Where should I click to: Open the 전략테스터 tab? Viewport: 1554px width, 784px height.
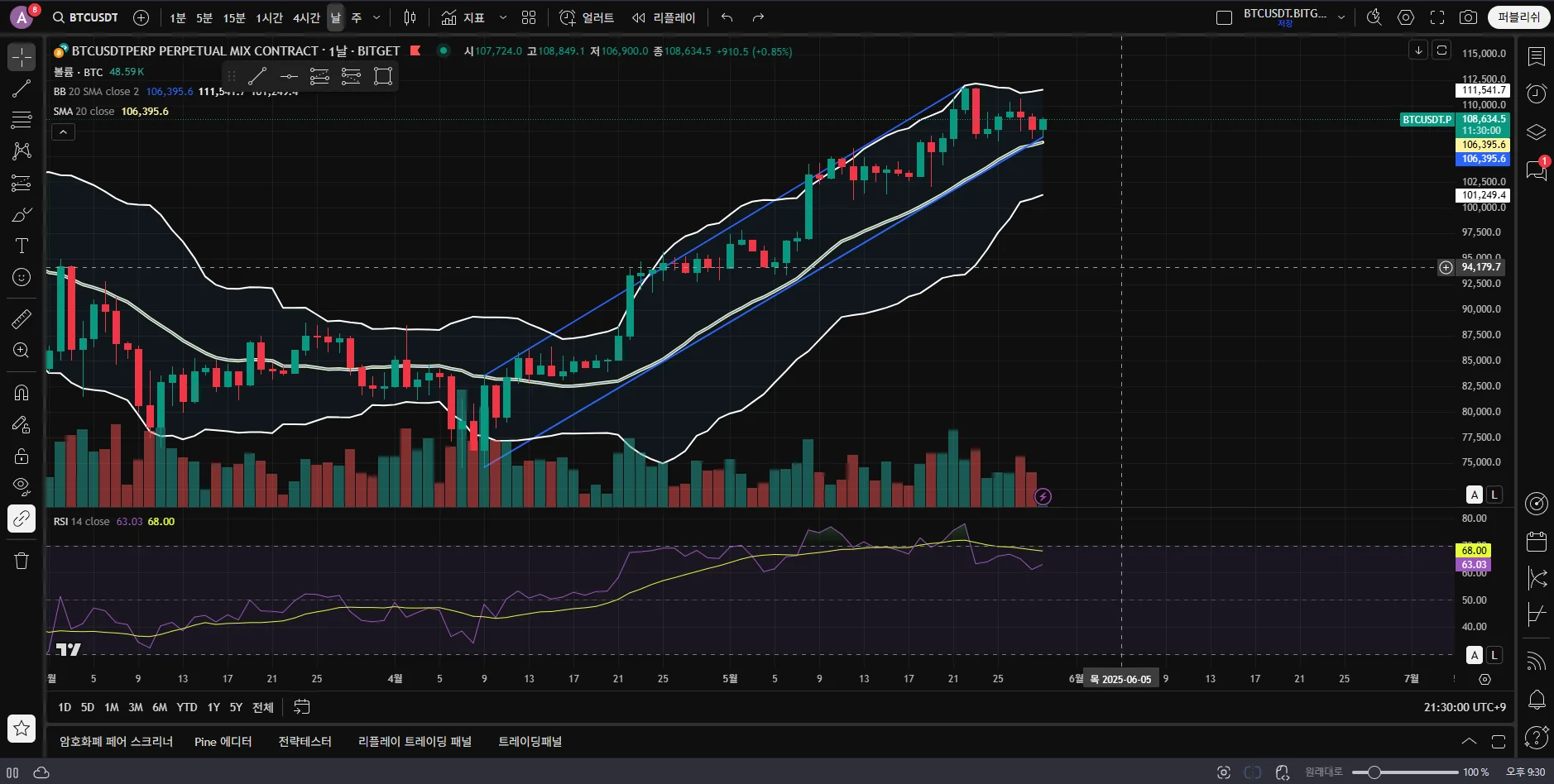305,742
